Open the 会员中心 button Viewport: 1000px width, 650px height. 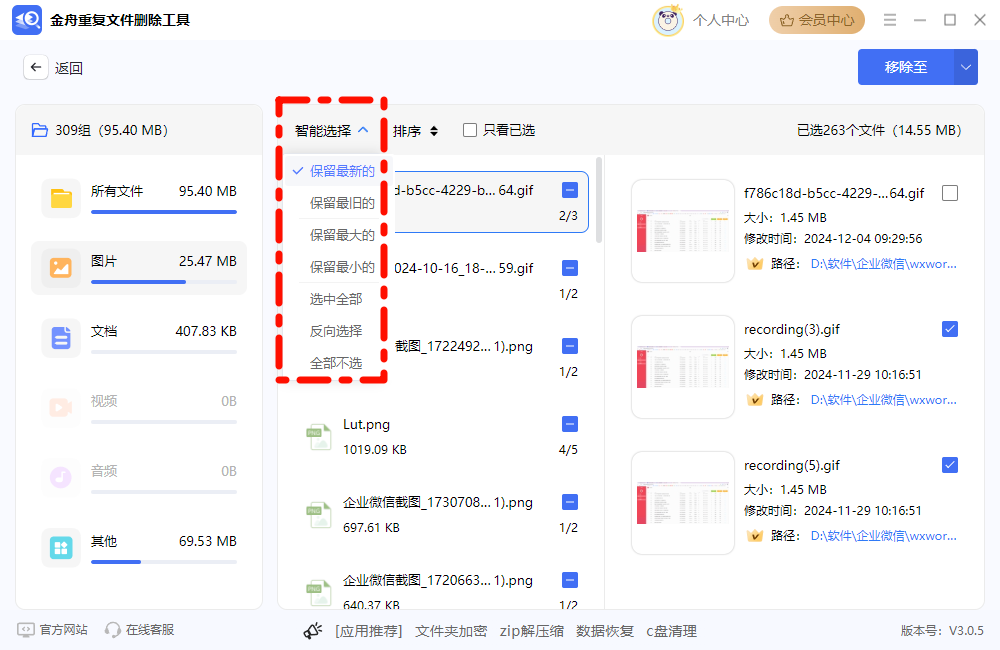[817, 20]
